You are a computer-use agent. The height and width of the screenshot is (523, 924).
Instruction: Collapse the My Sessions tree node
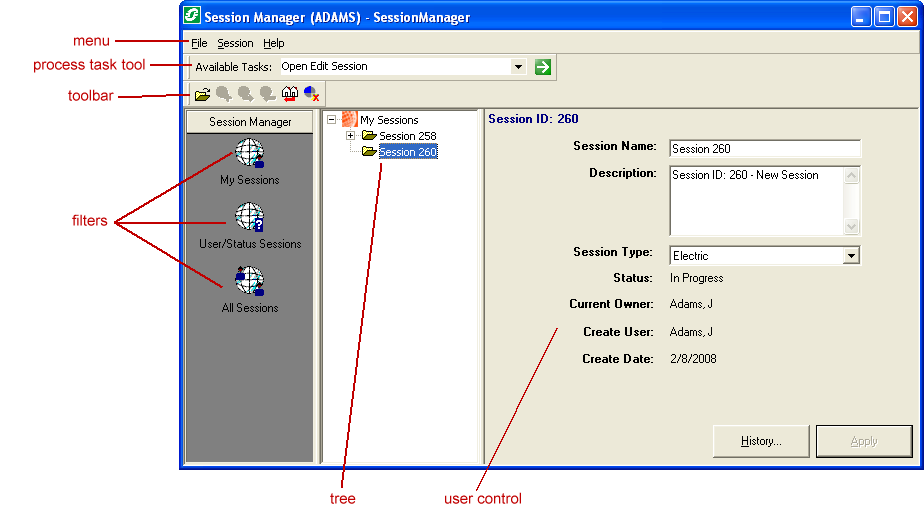(332, 120)
